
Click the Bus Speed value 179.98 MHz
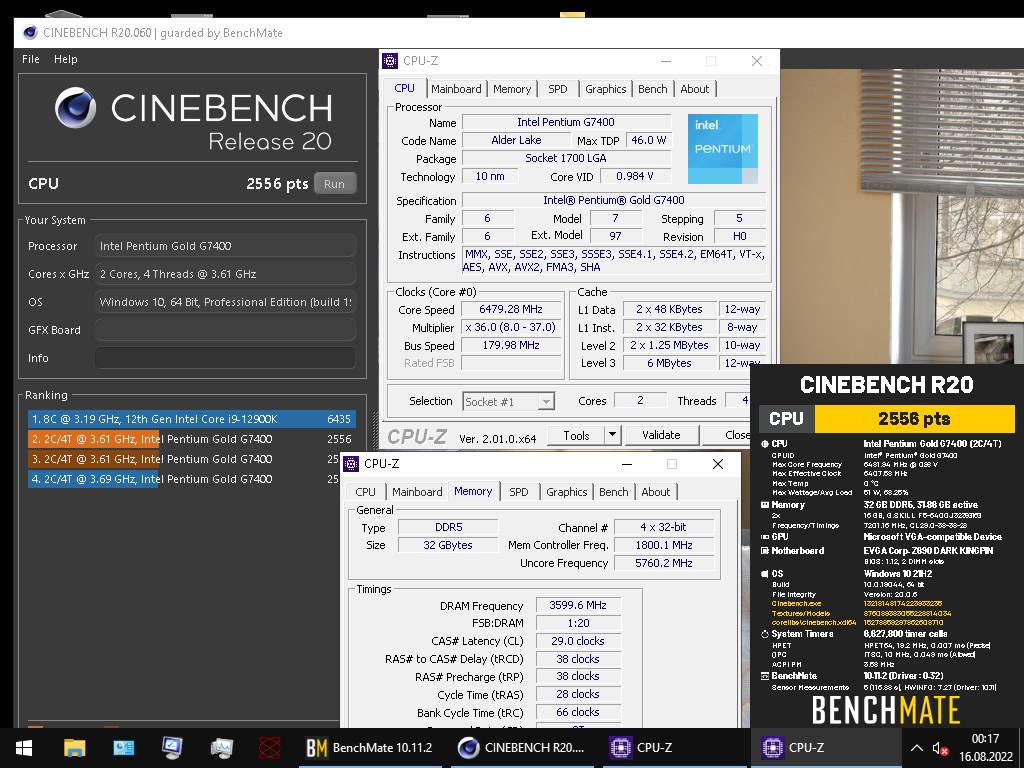click(x=511, y=345)
